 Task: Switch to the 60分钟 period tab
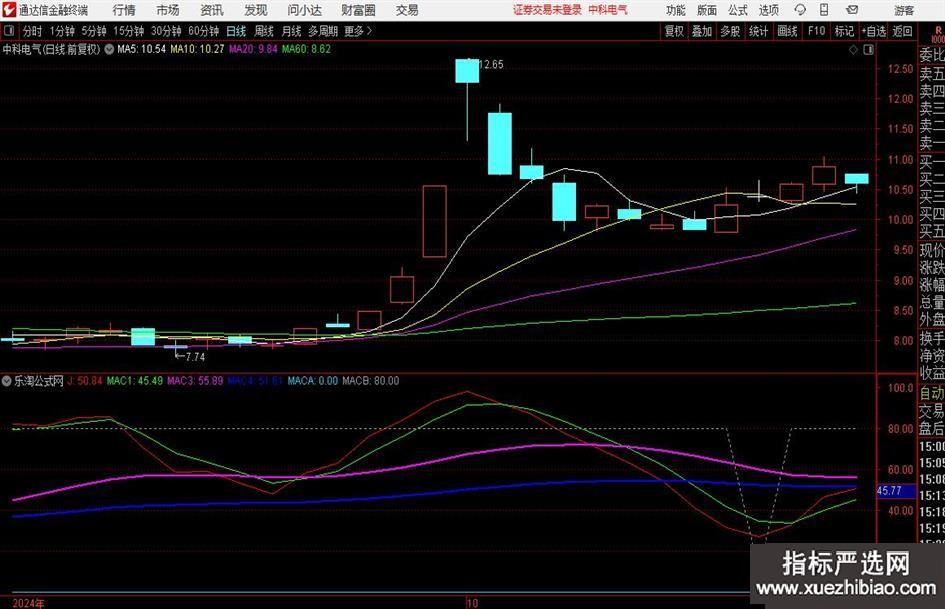point(203,31)
